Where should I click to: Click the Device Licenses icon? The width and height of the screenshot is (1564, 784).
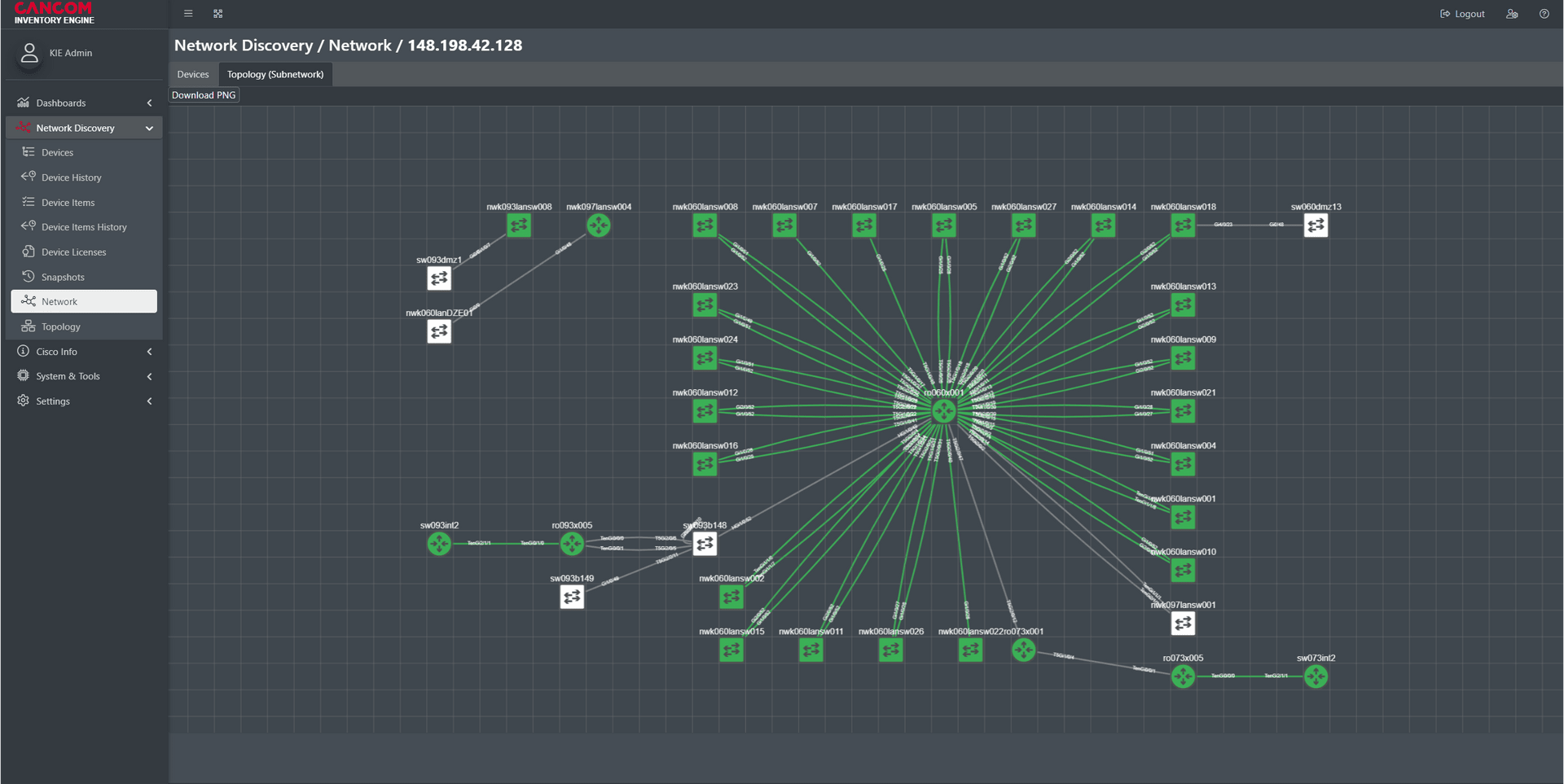click(x=27, y=252)
